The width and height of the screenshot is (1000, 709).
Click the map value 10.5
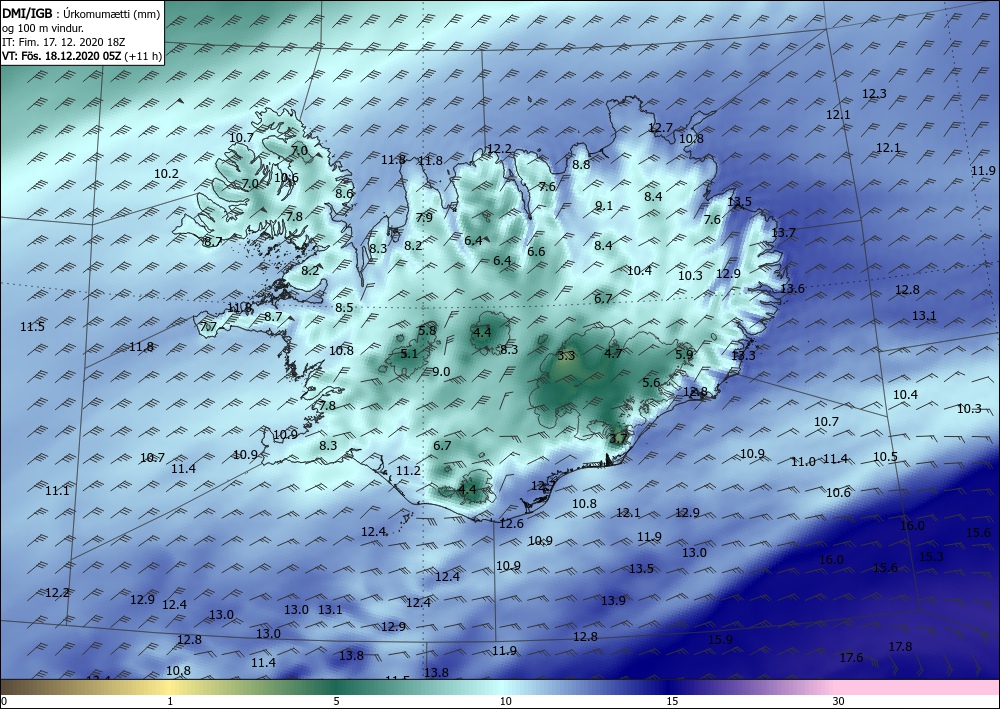885,457
